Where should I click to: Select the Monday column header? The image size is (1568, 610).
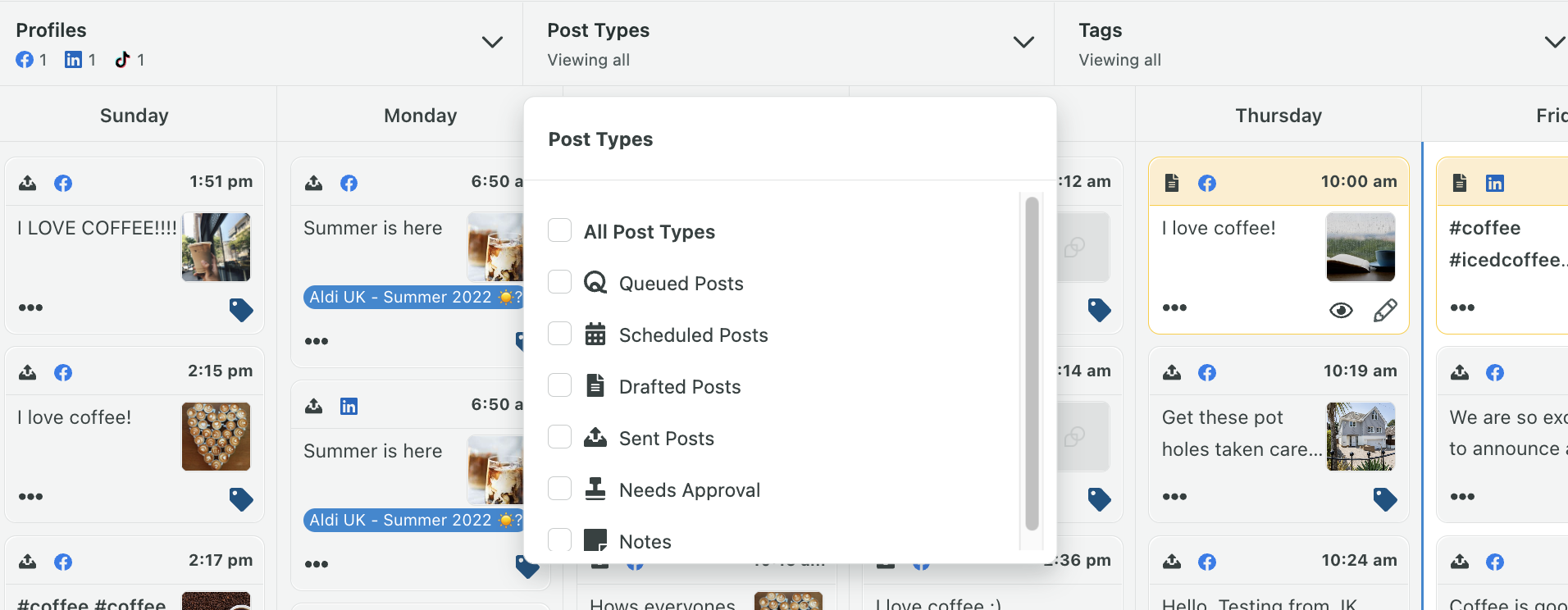pos(421,116)
